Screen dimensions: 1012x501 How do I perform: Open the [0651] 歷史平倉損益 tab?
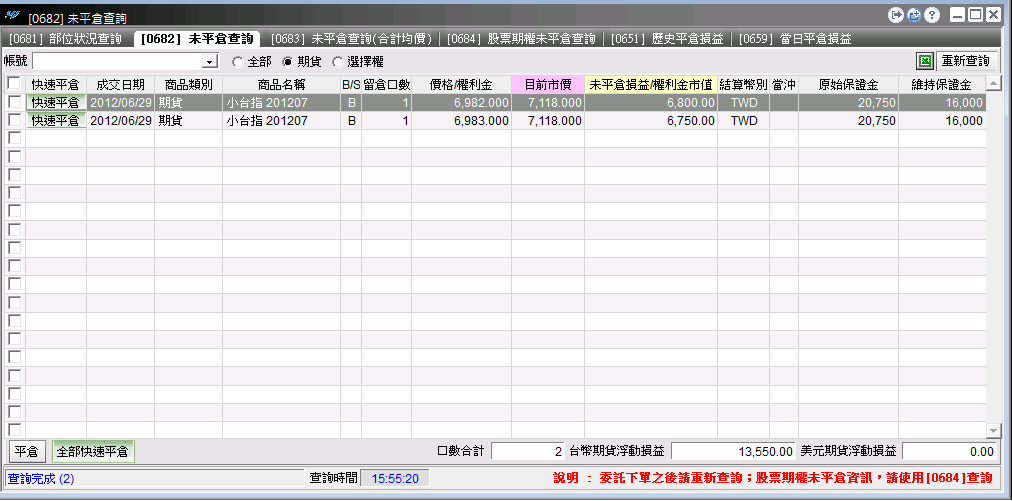pos(667,39)
